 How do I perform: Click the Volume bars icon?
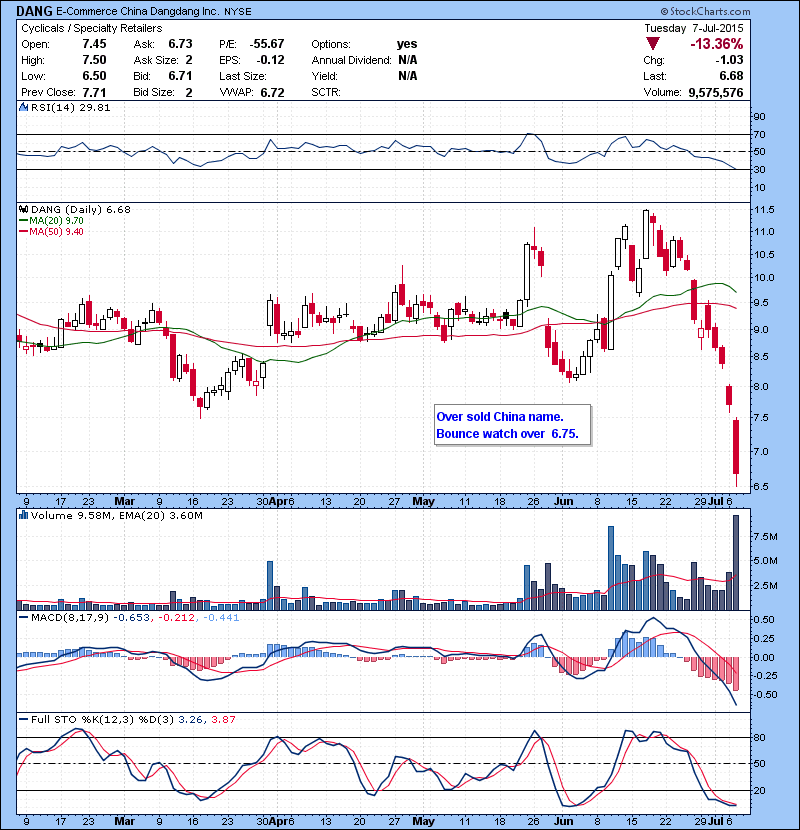[23, 515]
